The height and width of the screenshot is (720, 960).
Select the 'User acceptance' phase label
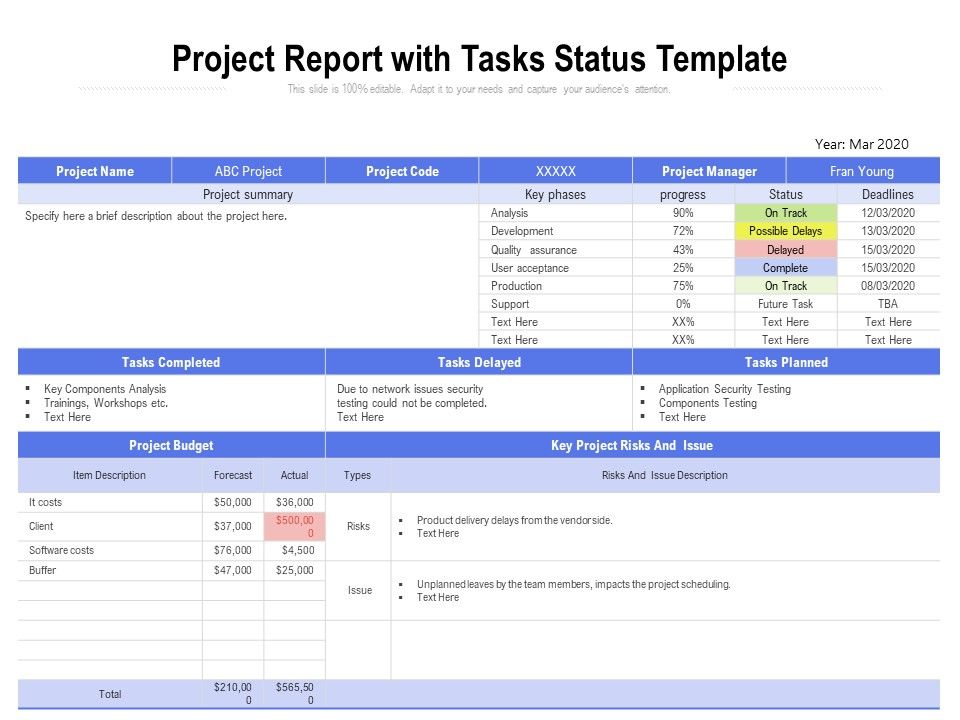tap(530, 268)
